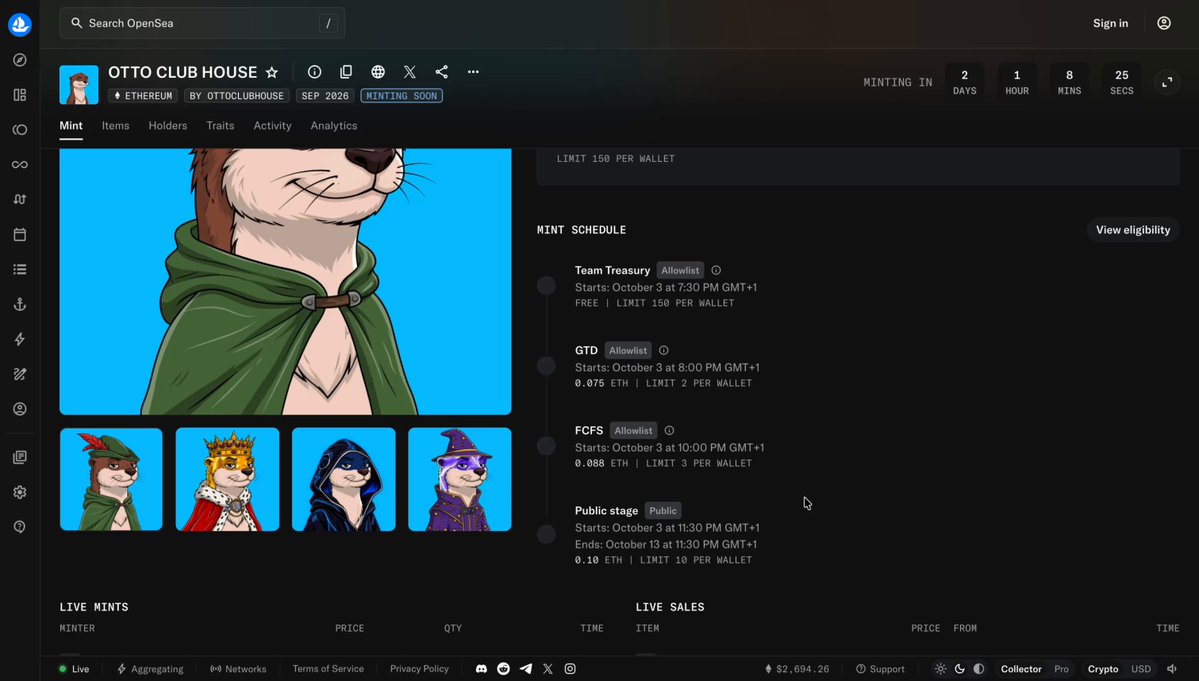Show info for GTD allowlist stage

pos(664,351)
